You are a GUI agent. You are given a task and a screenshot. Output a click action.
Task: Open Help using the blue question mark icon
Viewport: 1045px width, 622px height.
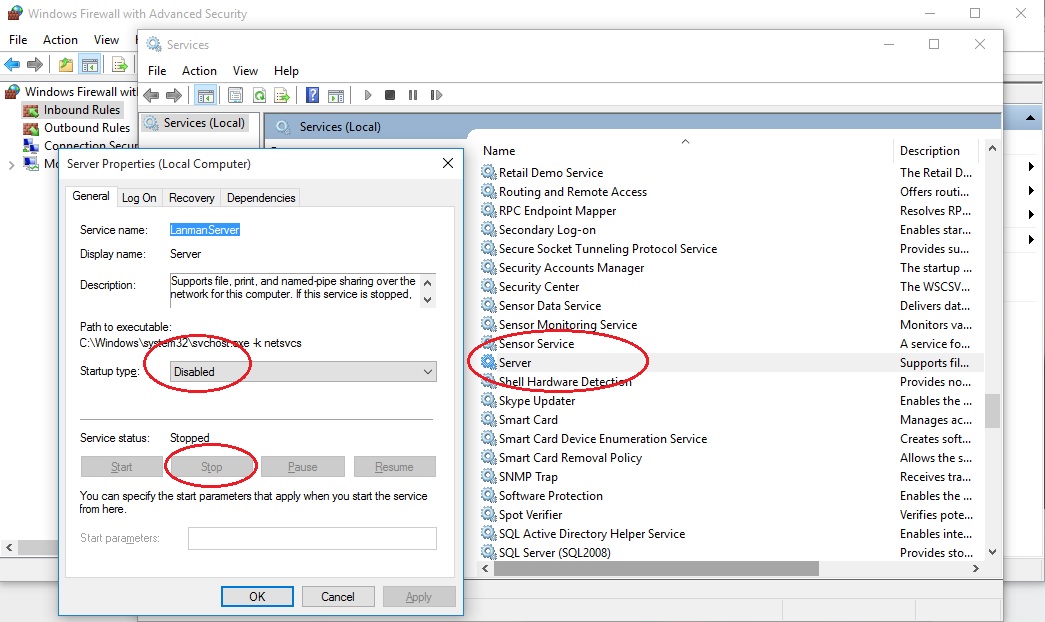pos(312,95)
